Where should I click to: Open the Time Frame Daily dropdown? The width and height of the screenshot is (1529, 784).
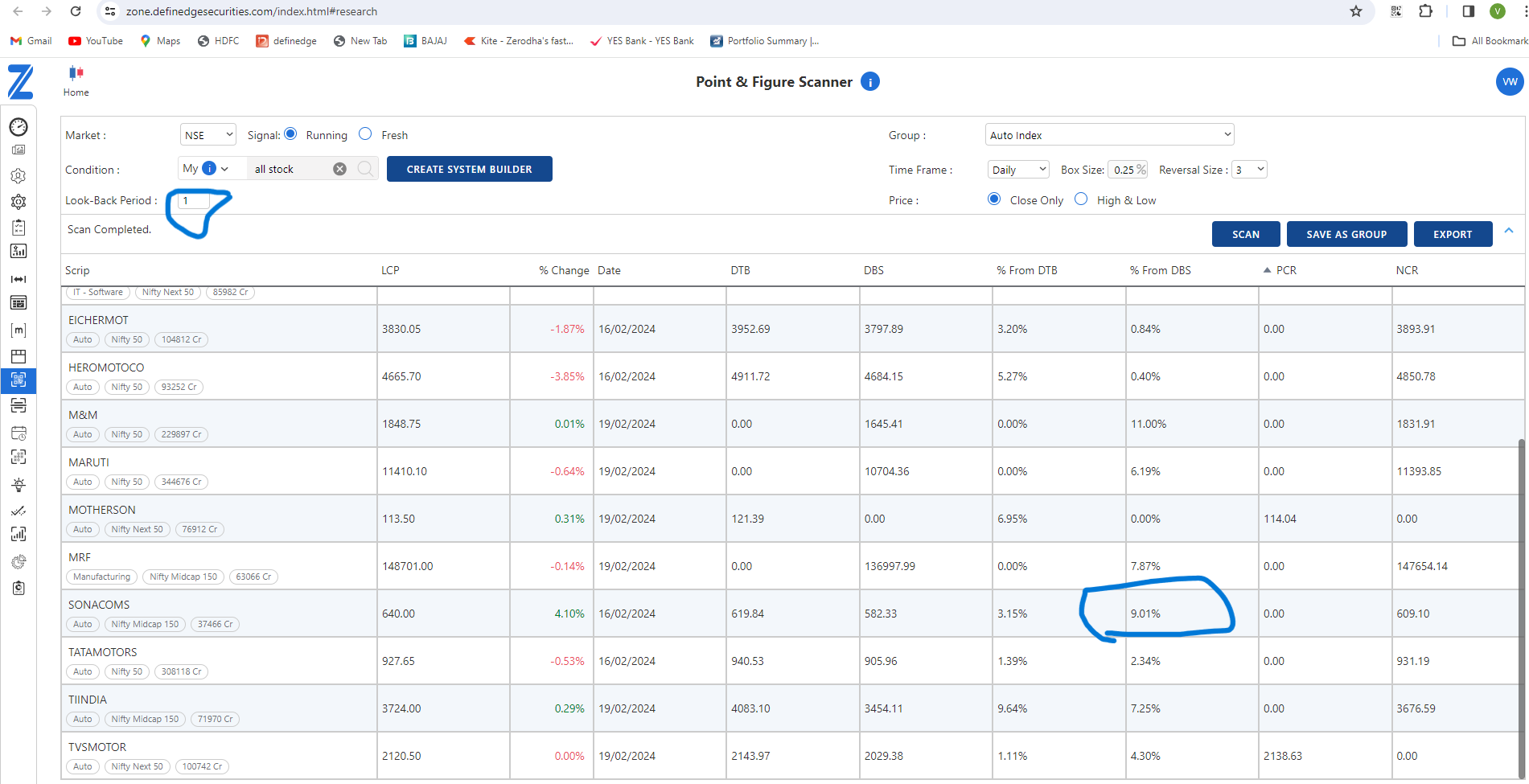click(x=1018, y=170)
